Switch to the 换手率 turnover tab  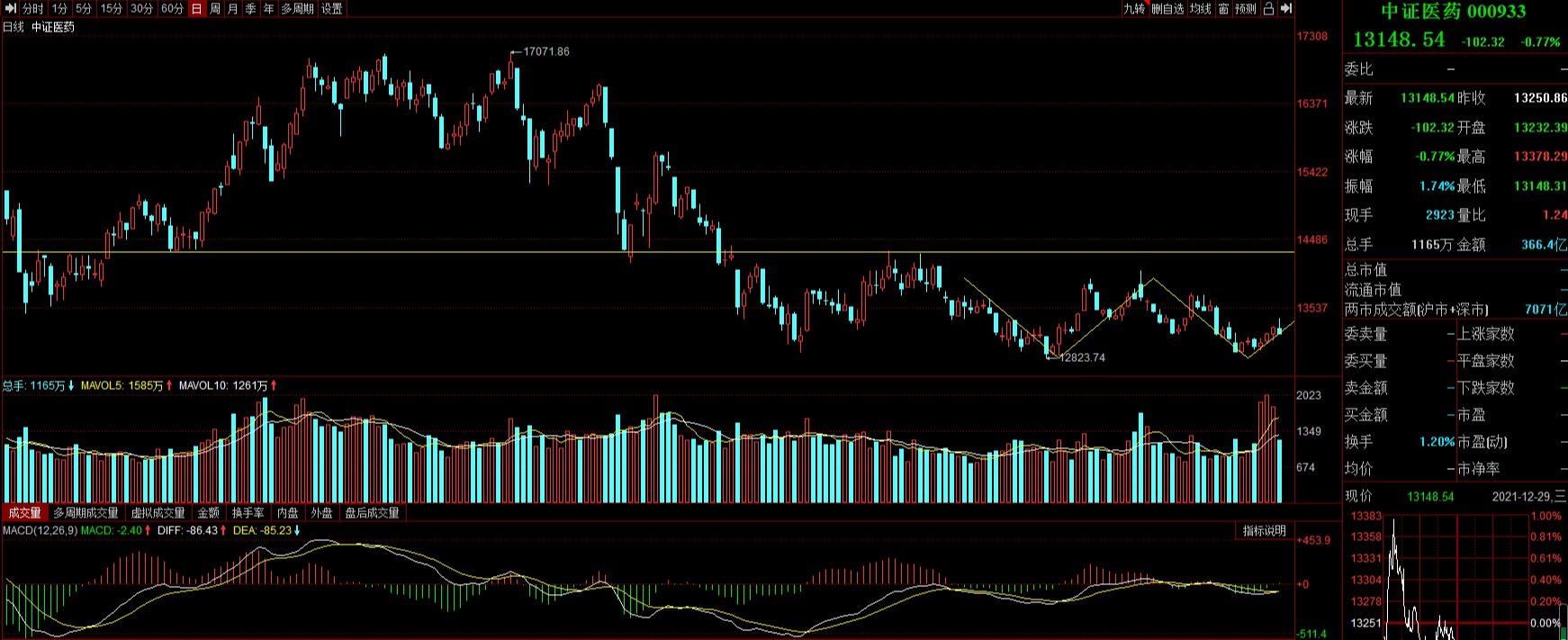[248, 512]
